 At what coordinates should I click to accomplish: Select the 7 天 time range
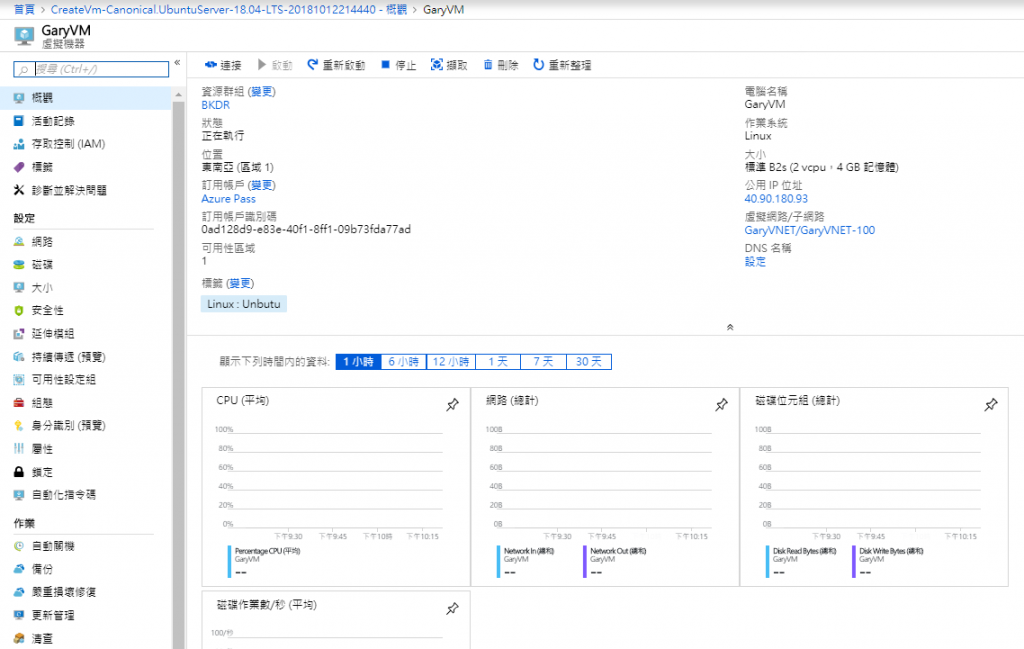543,362
